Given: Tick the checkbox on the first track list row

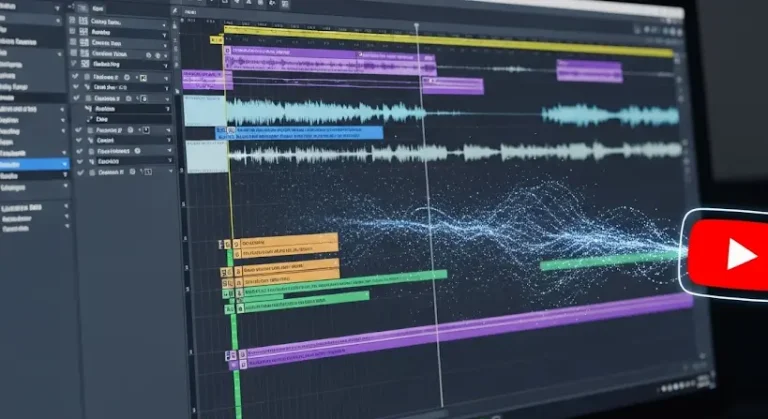Looking at the screenshot, I should (72, 20).
